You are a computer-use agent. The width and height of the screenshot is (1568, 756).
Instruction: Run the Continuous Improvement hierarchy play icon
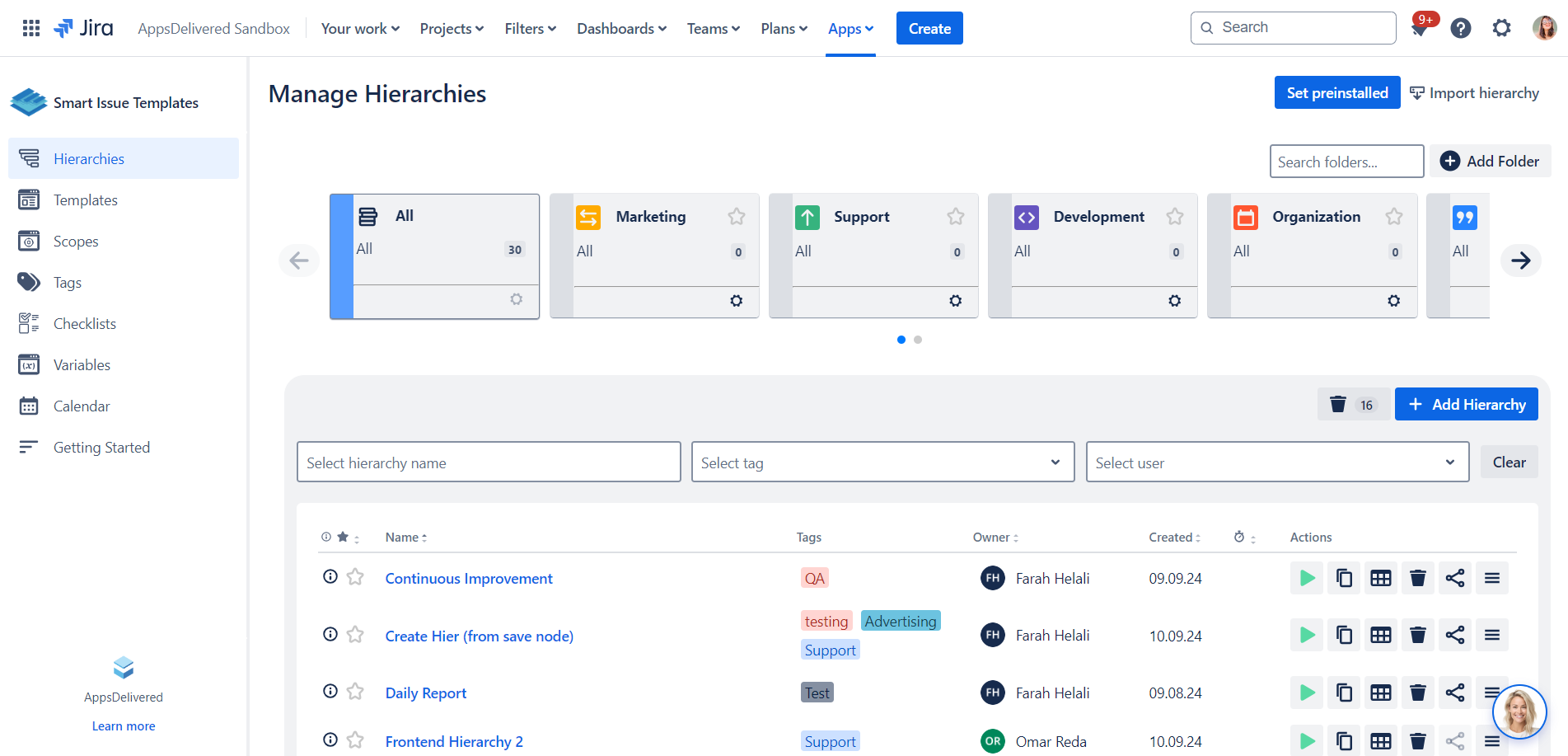[1307, 578]
